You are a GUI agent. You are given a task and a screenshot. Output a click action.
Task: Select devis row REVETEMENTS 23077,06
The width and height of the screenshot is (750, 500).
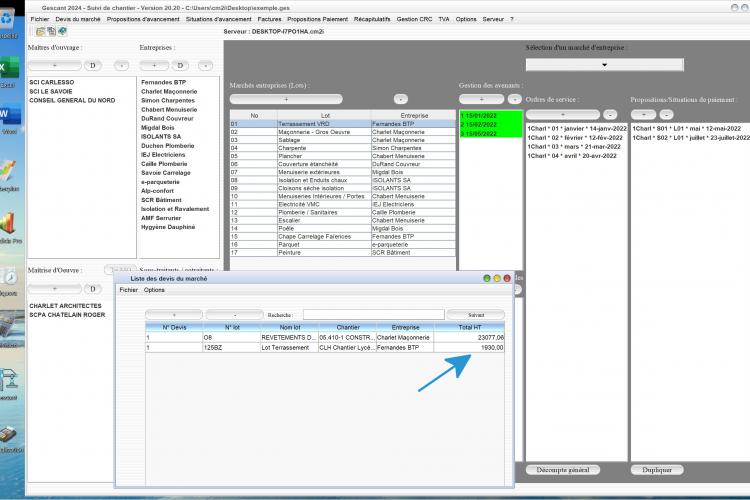click(325, 337)
